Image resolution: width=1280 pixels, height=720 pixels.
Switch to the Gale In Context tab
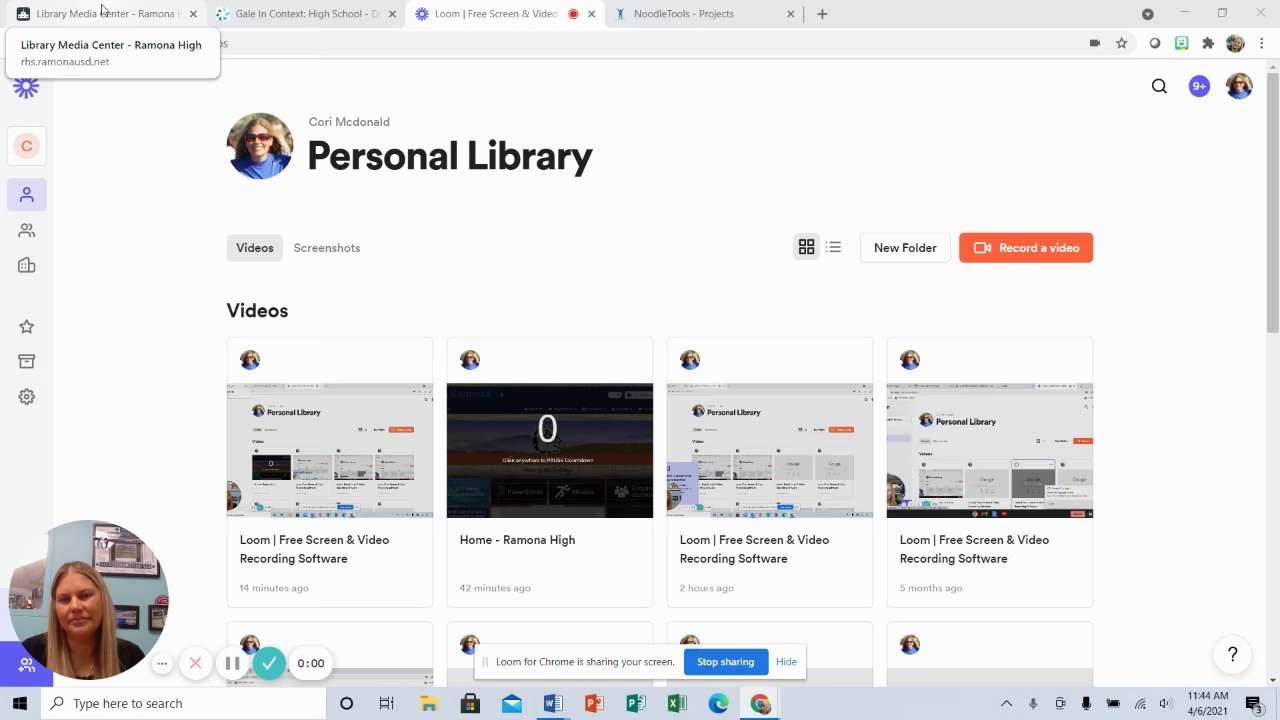tap(305, 14)
